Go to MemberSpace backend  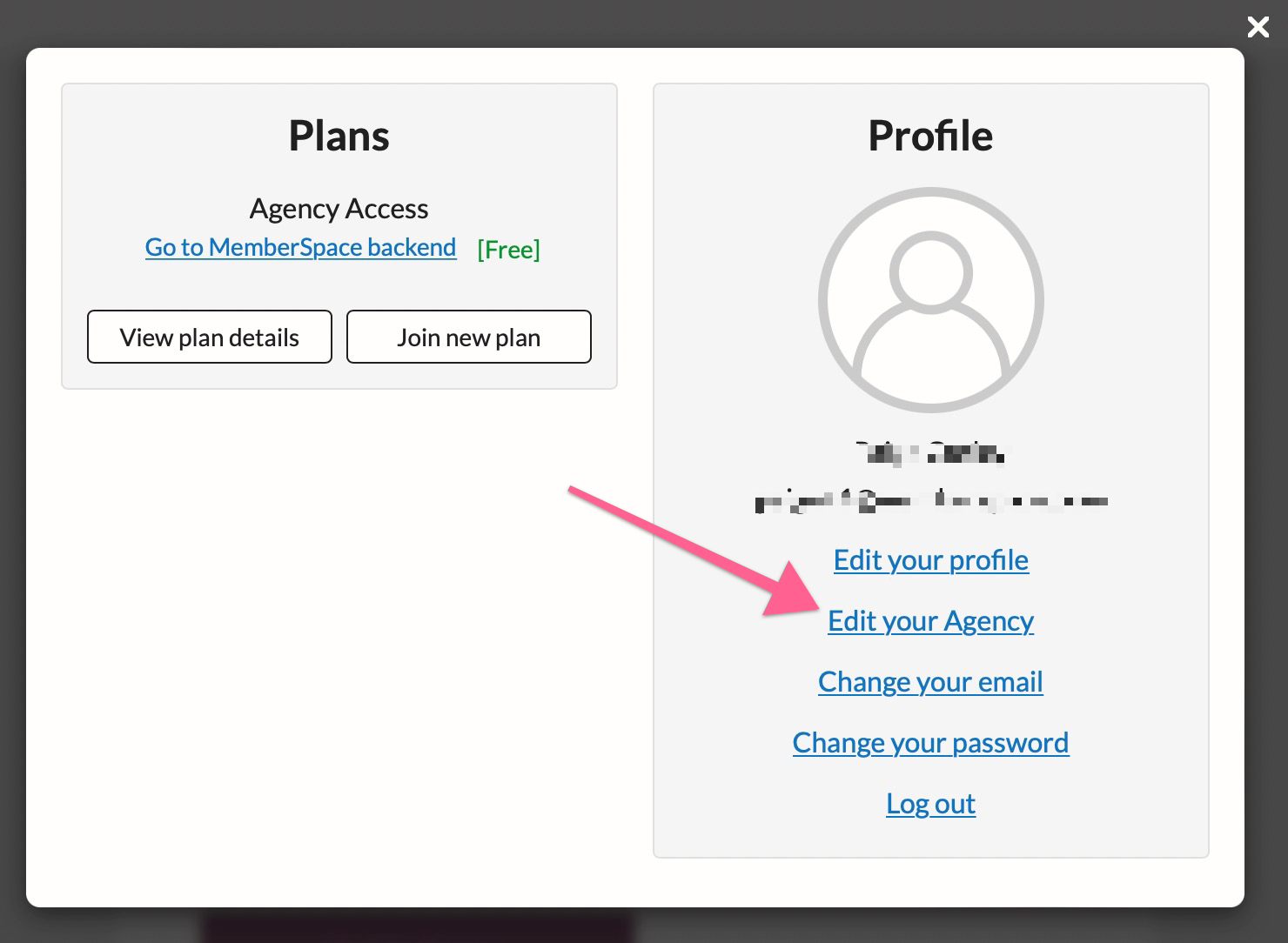pyautogui.click(x=300, y=247)
